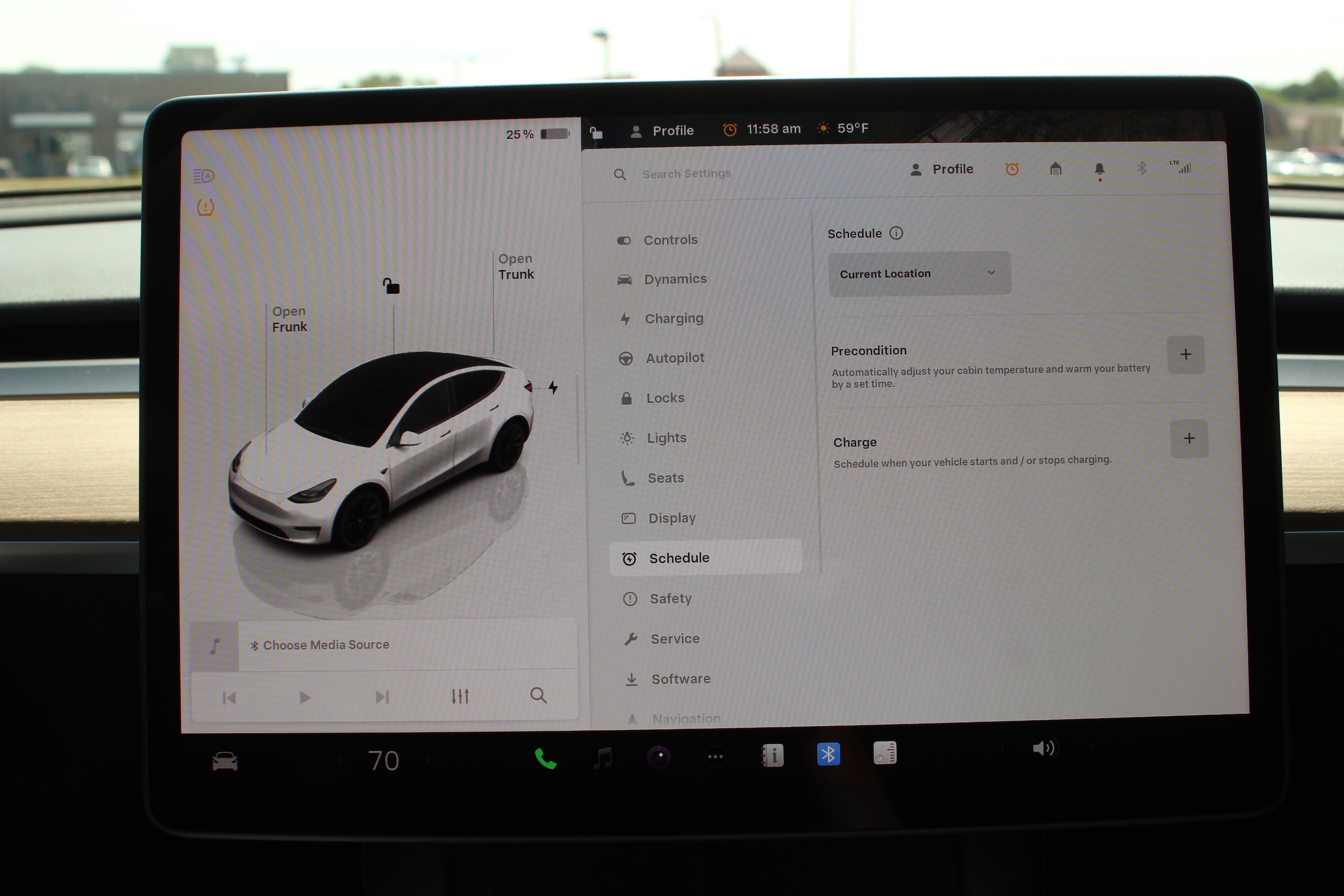
Task: Tap Open Trunk
Action: pyautogui.click(x=516, y=266)
